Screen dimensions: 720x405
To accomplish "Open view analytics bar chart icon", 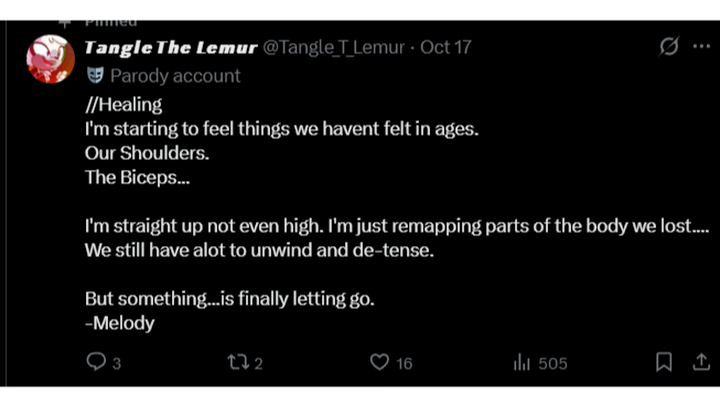I will point(522,362).
